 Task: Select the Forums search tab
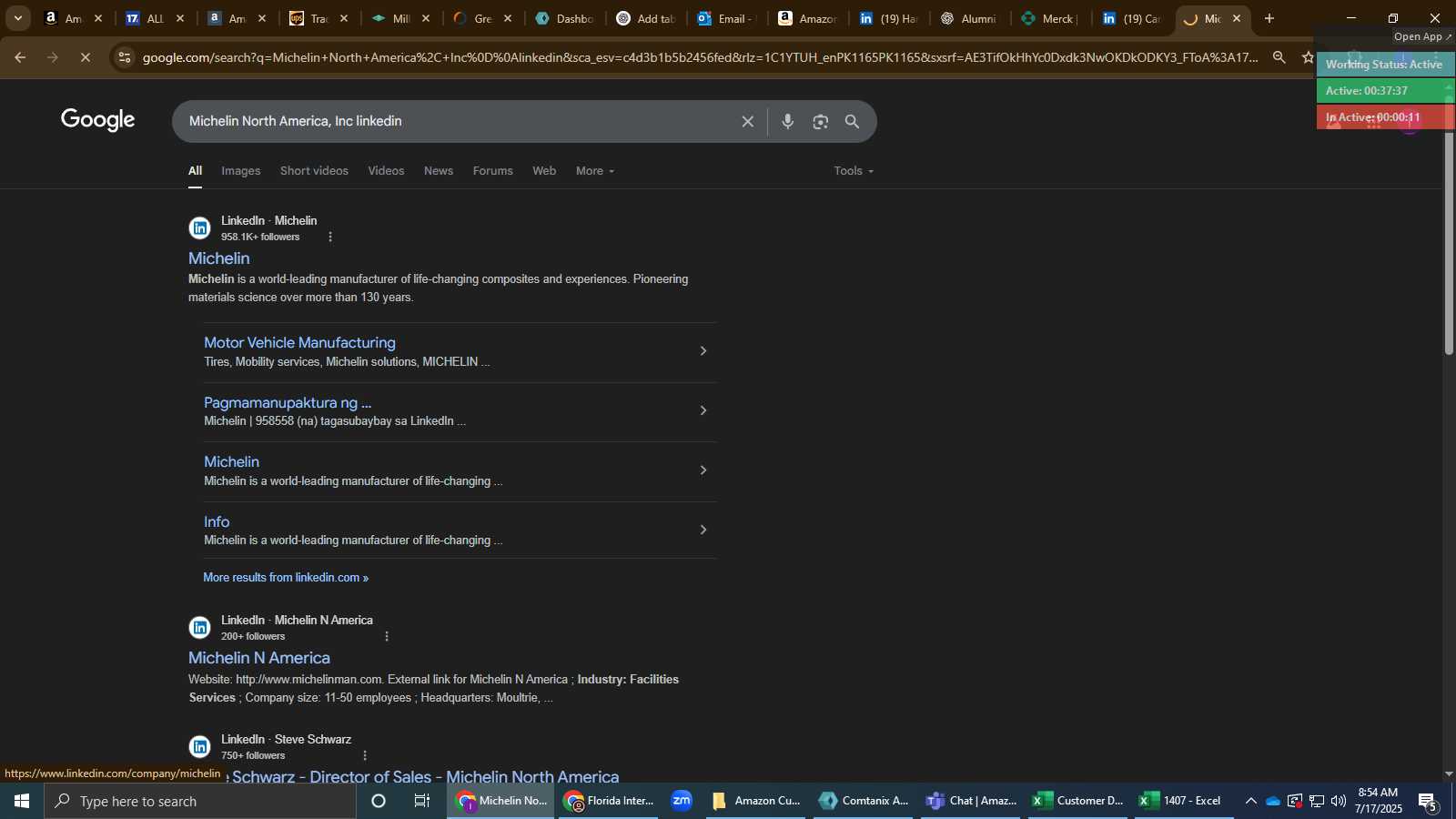coord(493,171)
